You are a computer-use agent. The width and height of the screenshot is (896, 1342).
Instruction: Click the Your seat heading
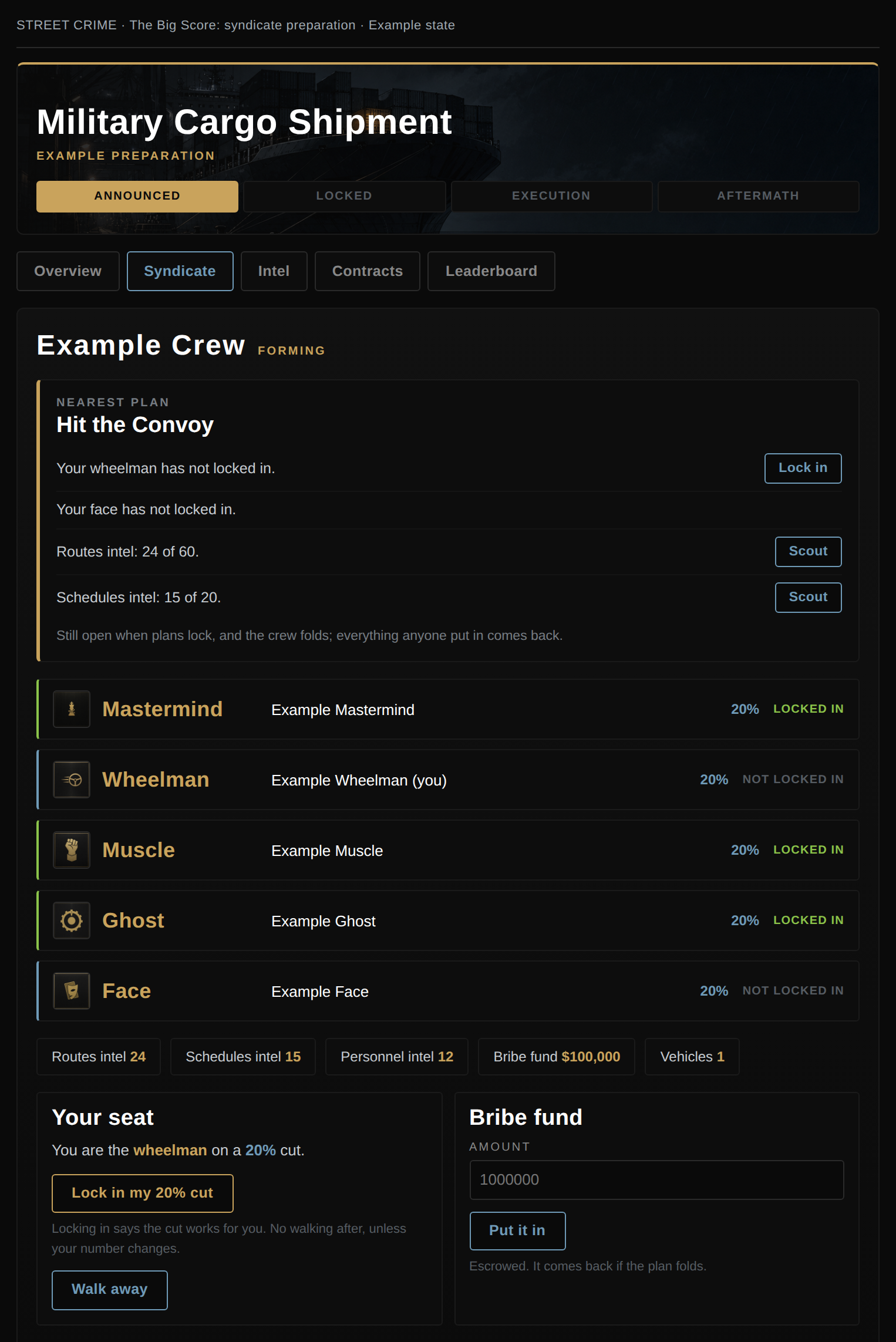(x=103, y=1117)
